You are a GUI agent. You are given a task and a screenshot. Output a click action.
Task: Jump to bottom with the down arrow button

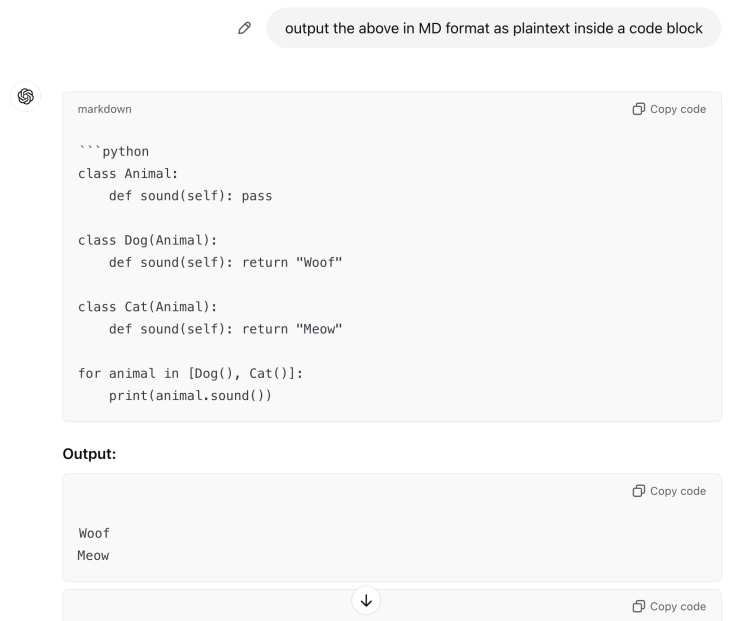366,600
